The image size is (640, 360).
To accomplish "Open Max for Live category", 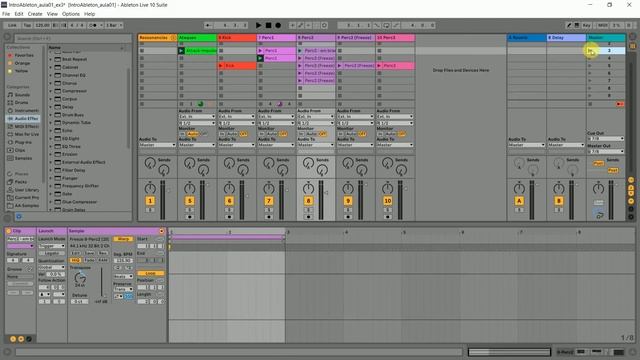I will tap(23, 134).
